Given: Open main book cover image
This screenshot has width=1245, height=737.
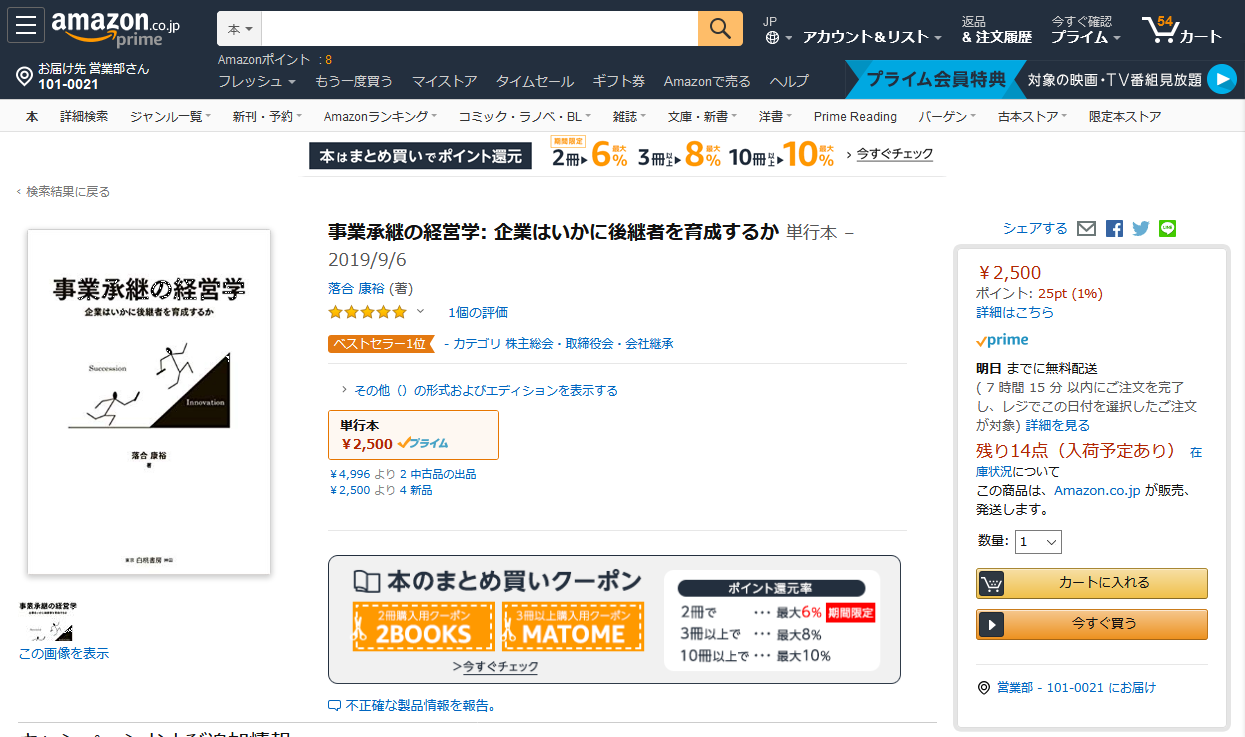Looking at the screenshot, I should point(149,402).
